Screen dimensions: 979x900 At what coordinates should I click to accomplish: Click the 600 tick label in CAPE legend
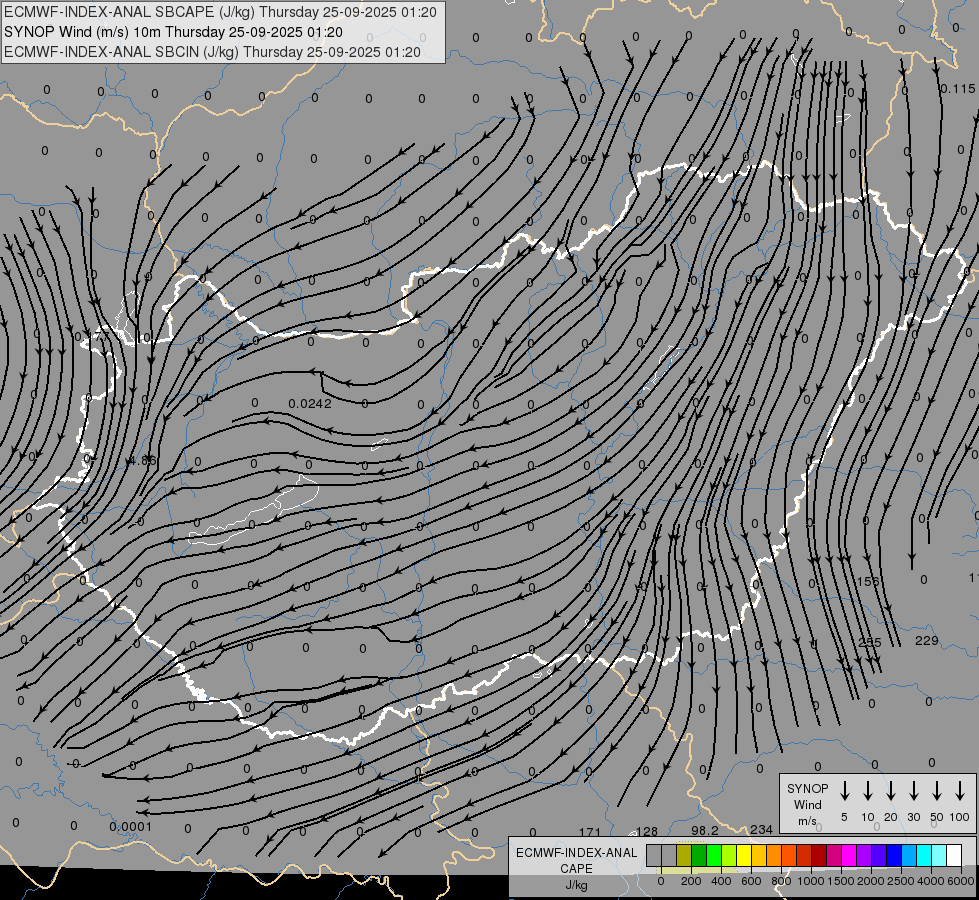[x=751, y=881]
